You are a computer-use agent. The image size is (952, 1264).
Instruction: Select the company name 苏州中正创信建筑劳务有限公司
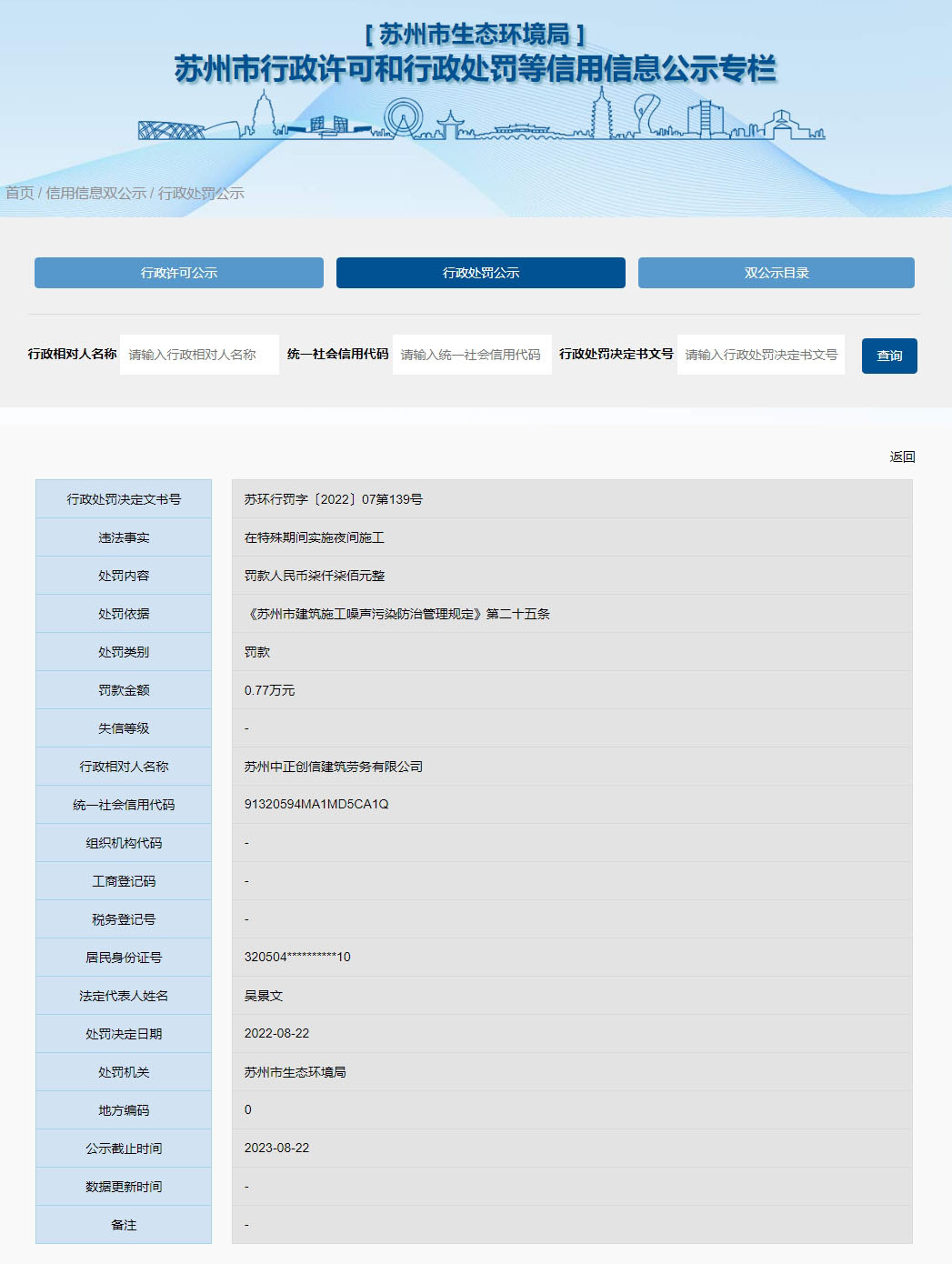click(333, 767)
